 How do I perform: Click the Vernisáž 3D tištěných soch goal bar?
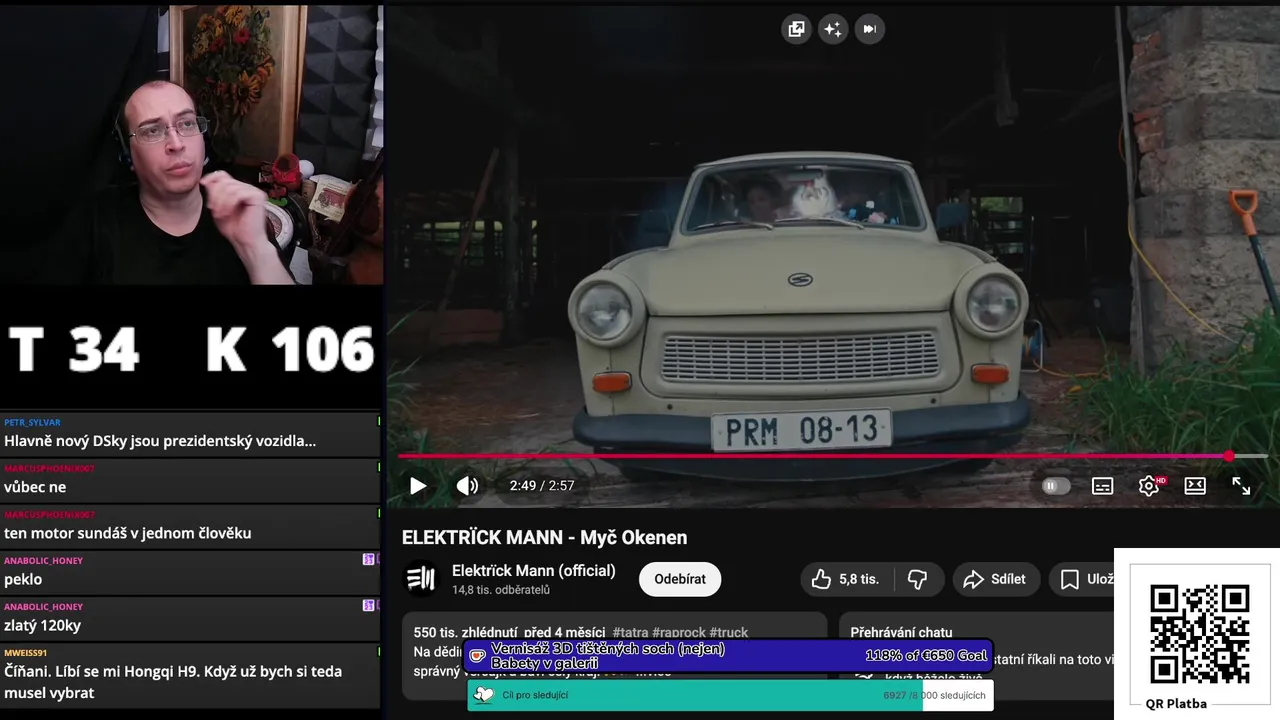pyautogui.click(x=729, y=656)
